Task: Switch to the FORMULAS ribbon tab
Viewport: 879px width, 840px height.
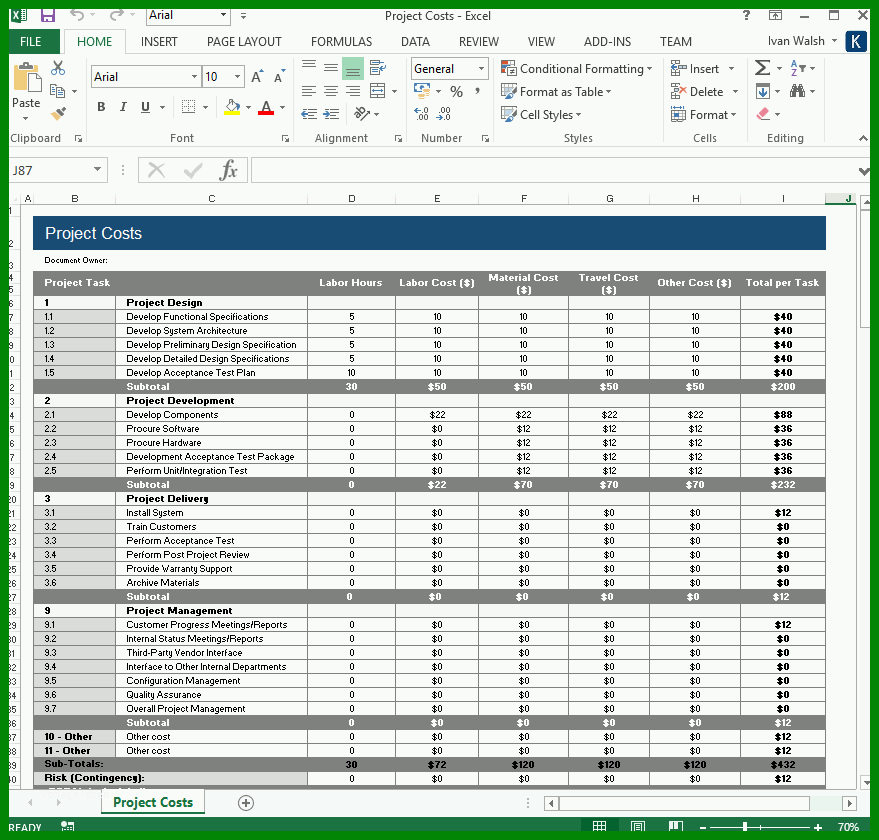Action: pyautogui.click(x=341, y=41)
